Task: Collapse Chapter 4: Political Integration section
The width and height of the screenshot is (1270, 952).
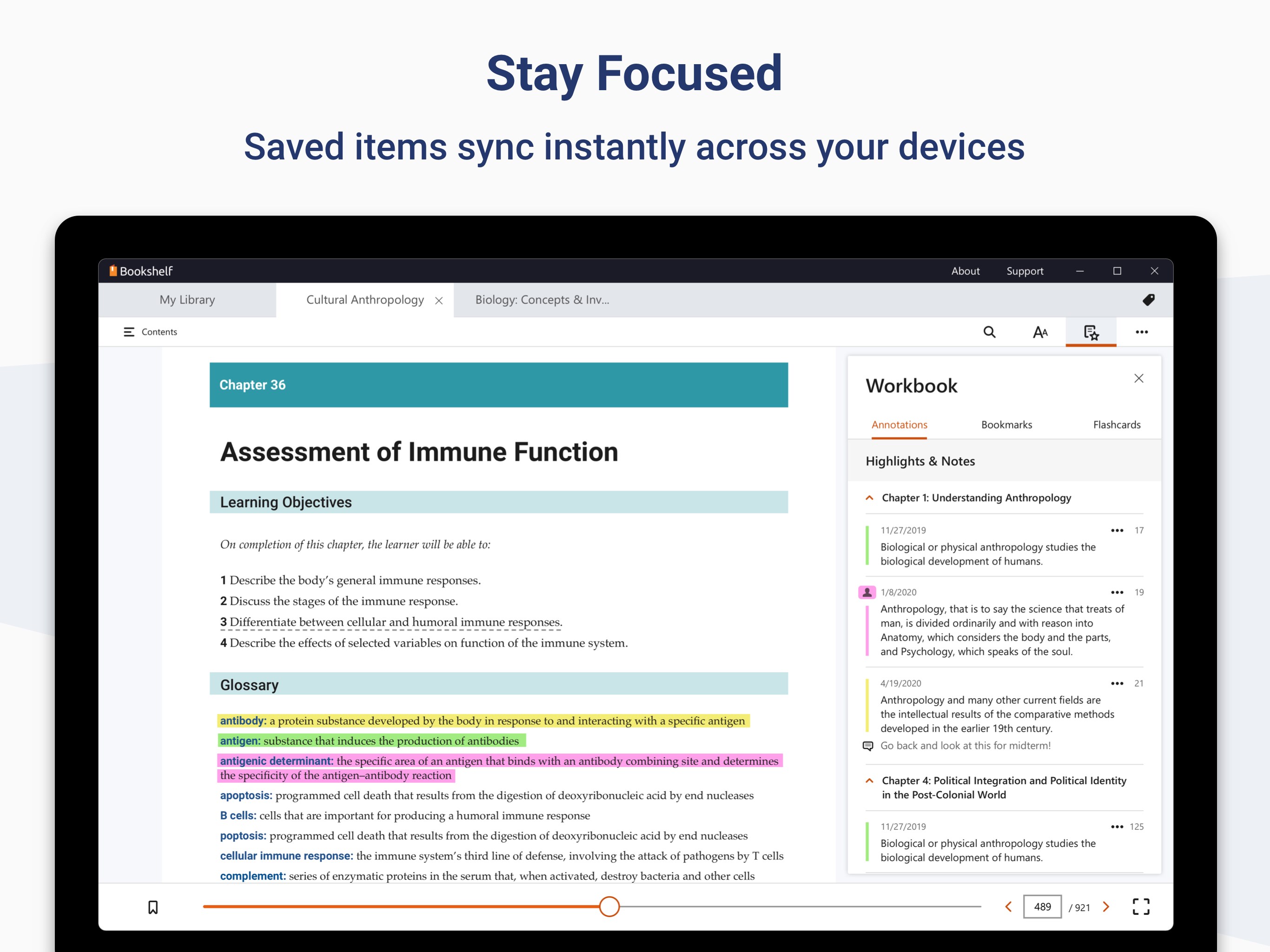Action: [x=869, y=781]
